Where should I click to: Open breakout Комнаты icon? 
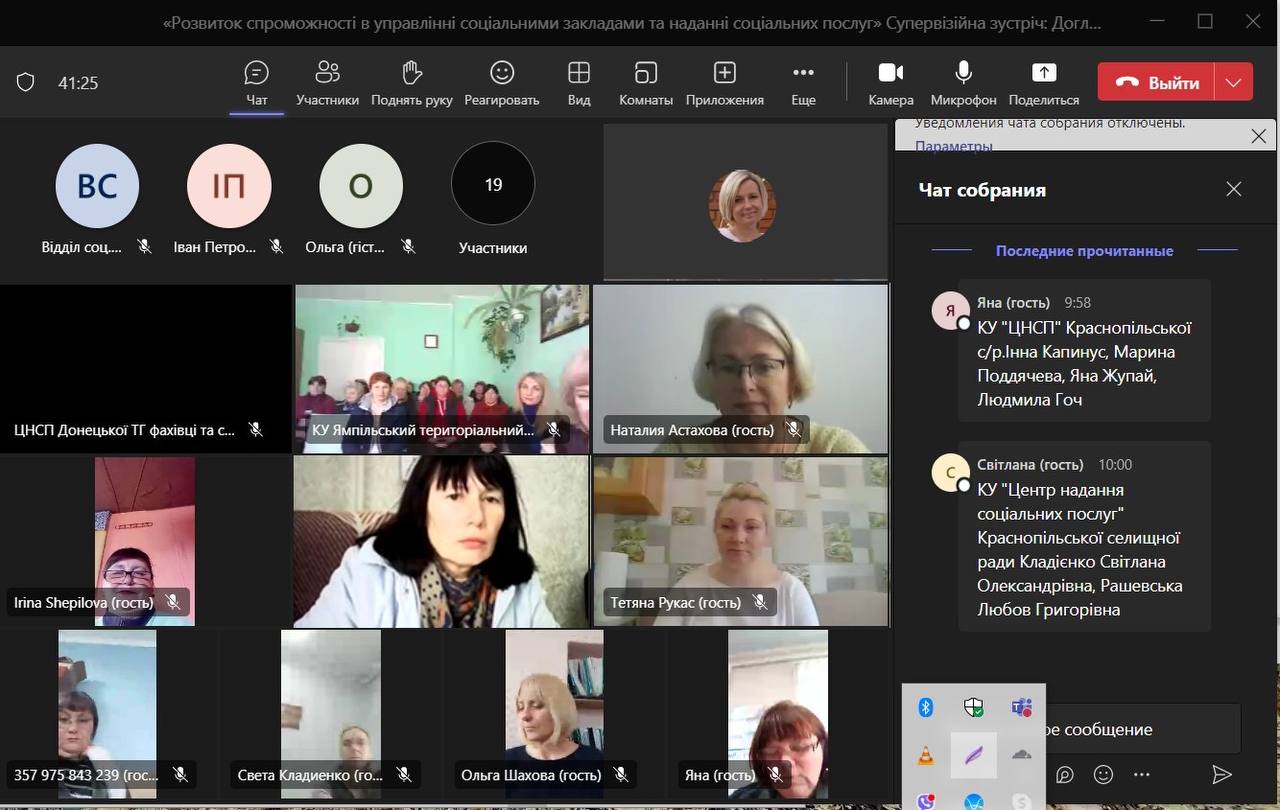646,83
